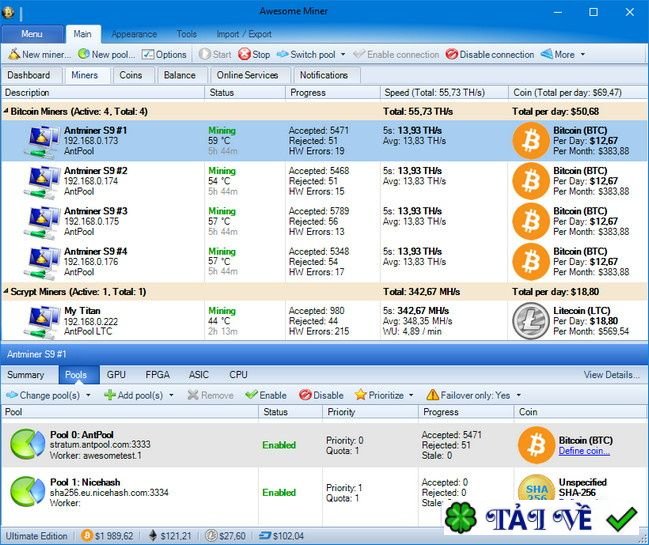Open the More dropdown arrow

[x=583, y=54]
